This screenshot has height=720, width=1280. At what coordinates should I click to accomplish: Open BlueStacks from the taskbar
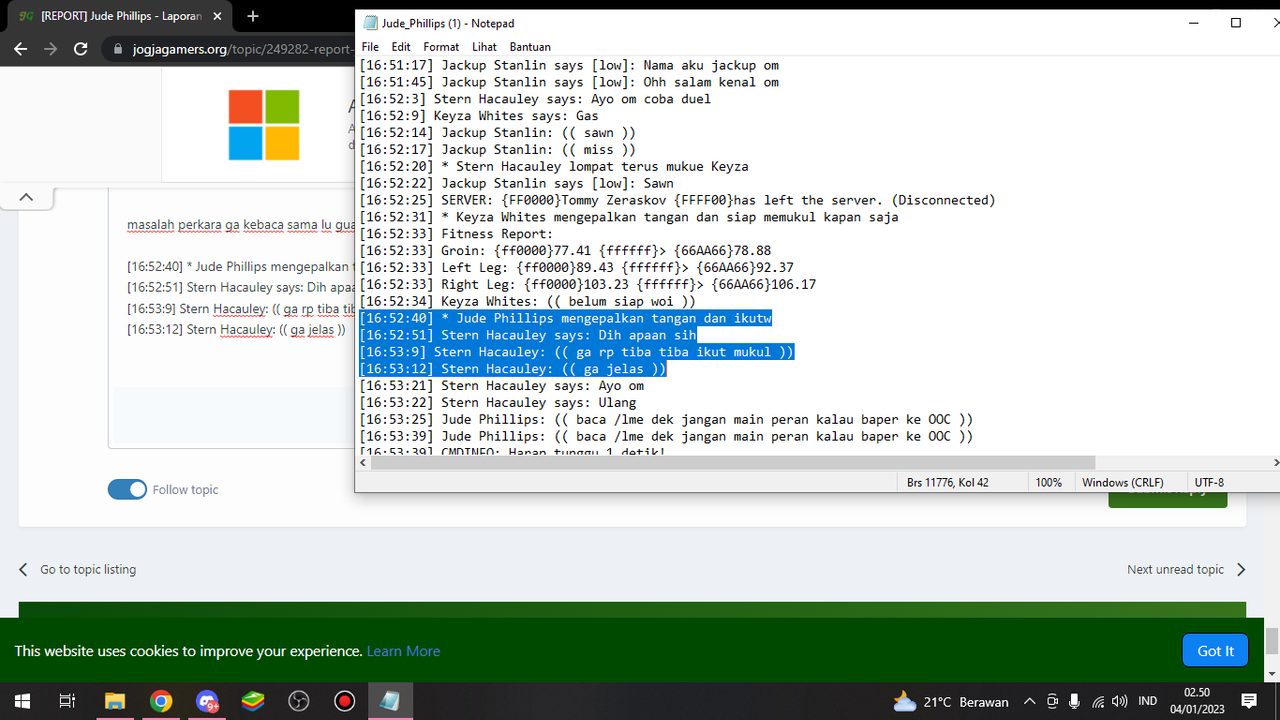[x=253, y=701]
